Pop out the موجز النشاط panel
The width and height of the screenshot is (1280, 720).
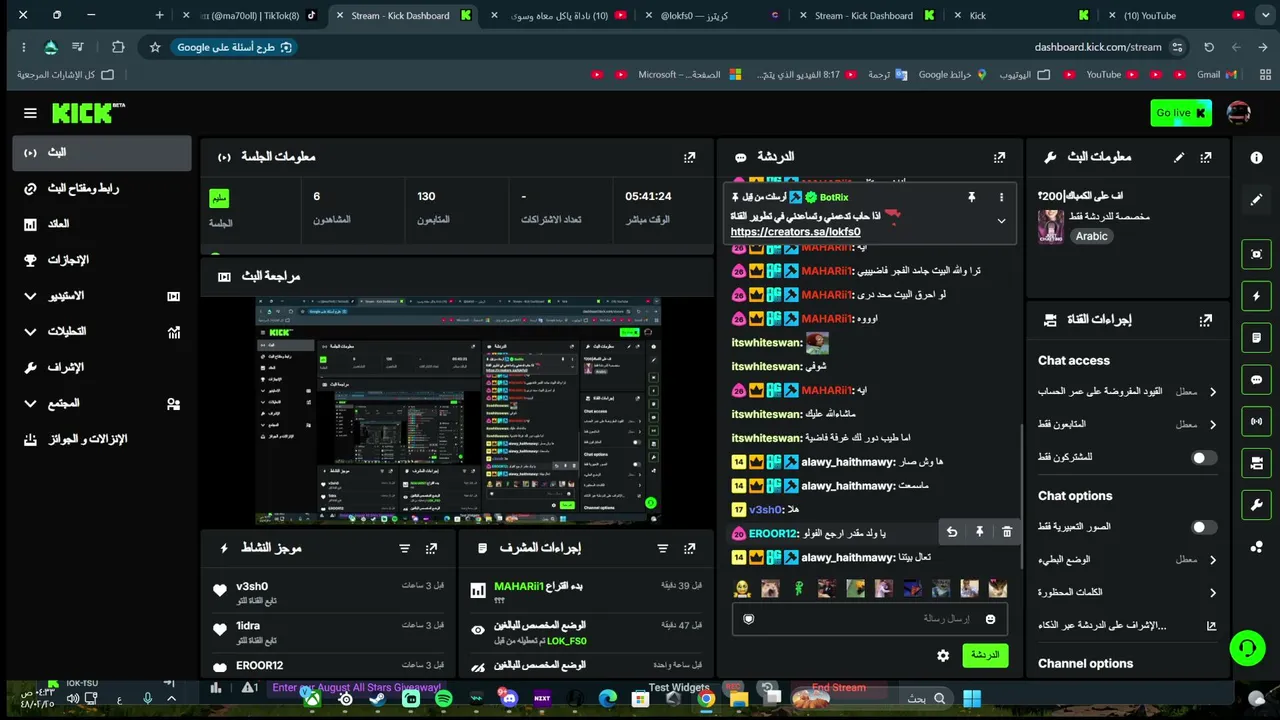point(431,548)
